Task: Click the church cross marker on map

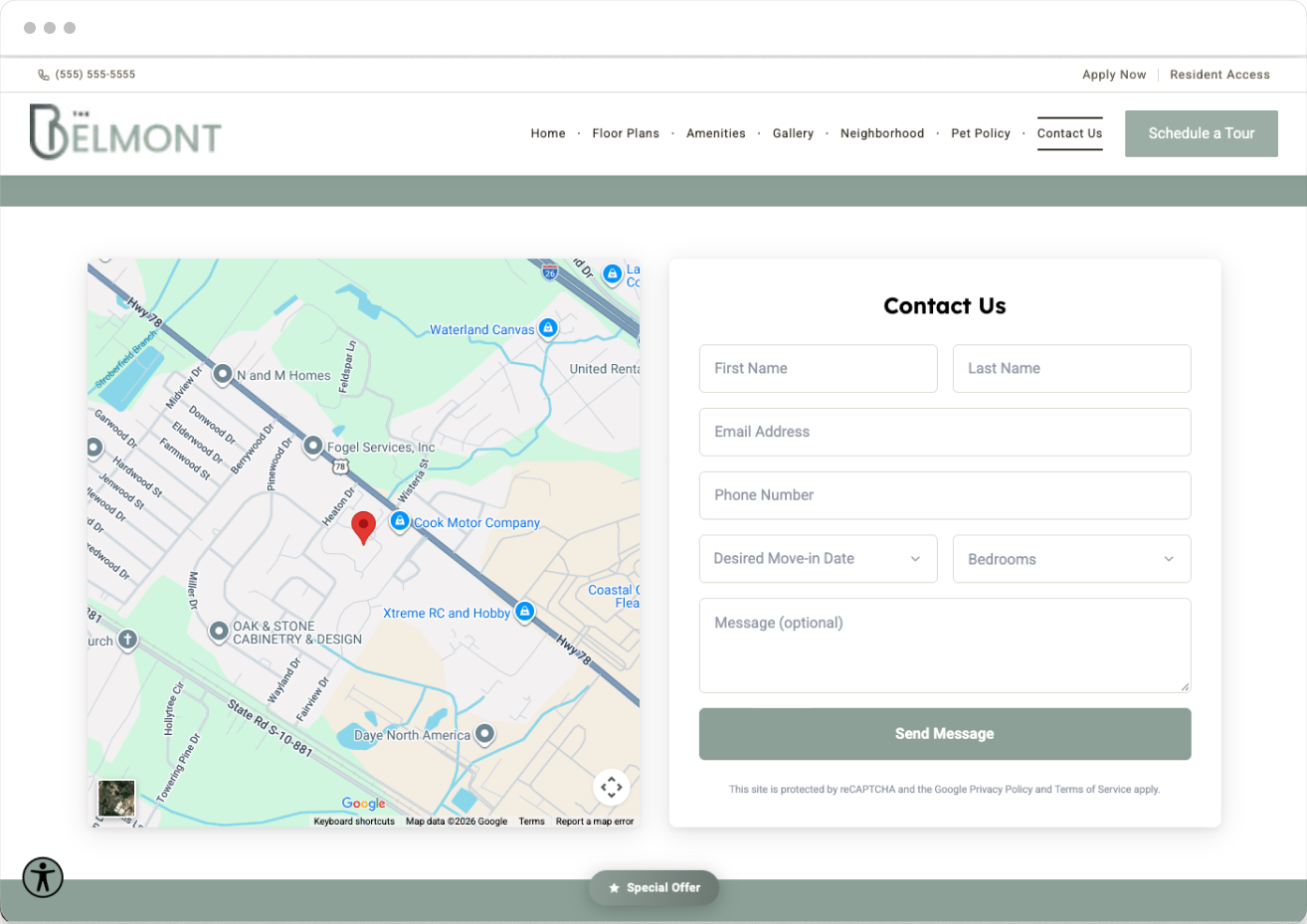Action: [127, 640]
